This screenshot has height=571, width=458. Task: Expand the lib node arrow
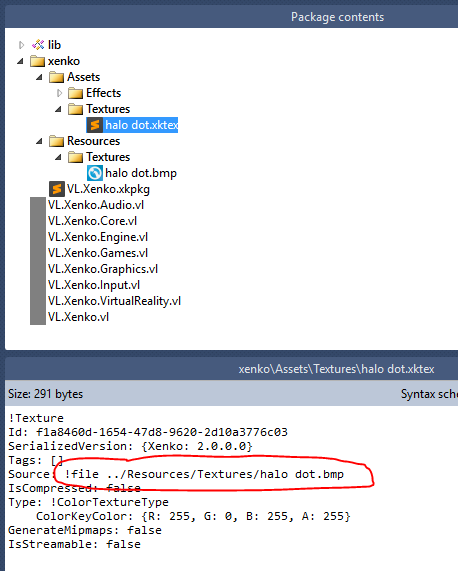21,45
